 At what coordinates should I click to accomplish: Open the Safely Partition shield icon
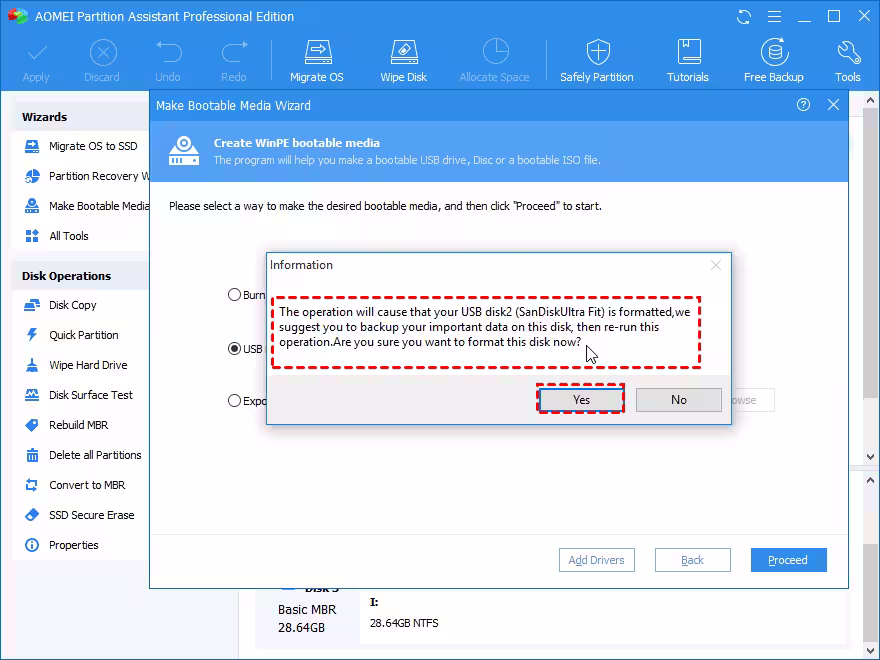tap(598, 53)
